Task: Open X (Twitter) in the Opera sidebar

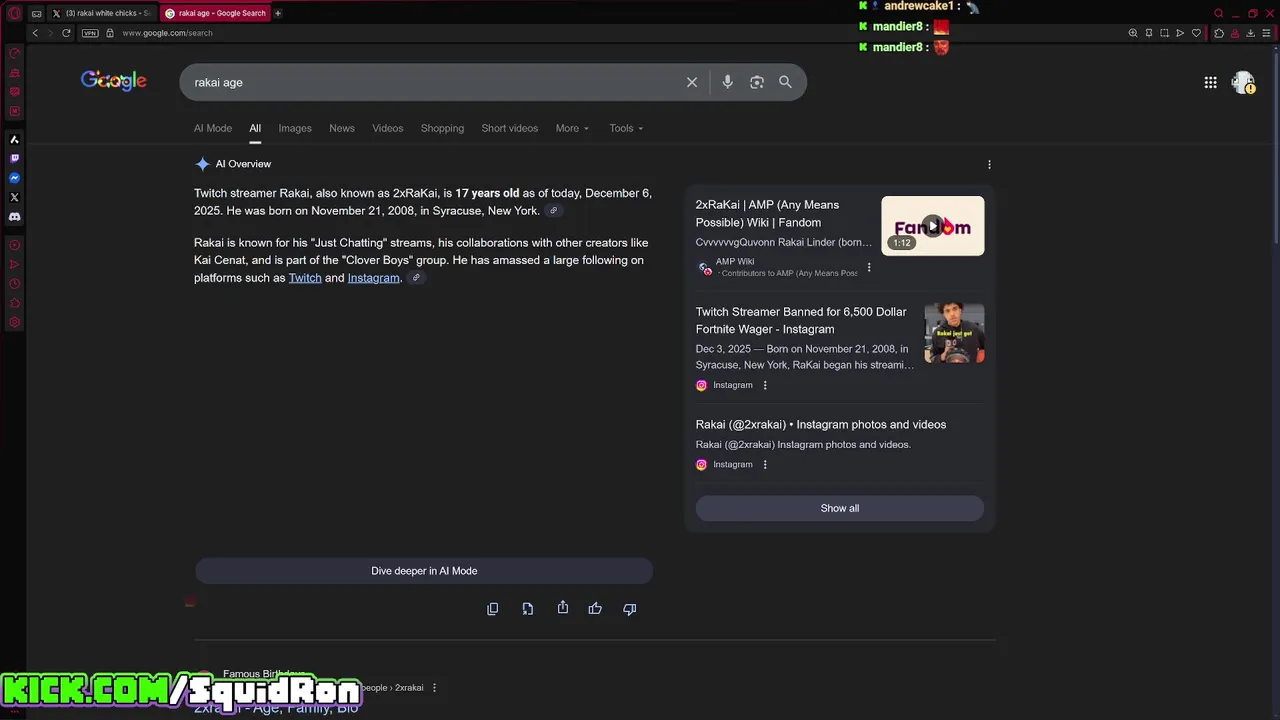Action: [x=14, y=197]
